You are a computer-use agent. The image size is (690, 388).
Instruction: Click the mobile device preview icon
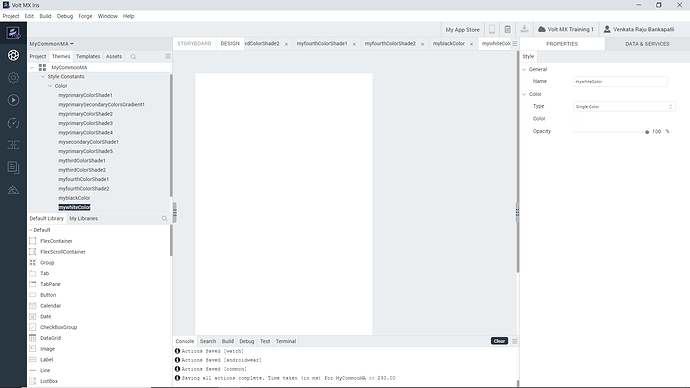tap(492, 29)
